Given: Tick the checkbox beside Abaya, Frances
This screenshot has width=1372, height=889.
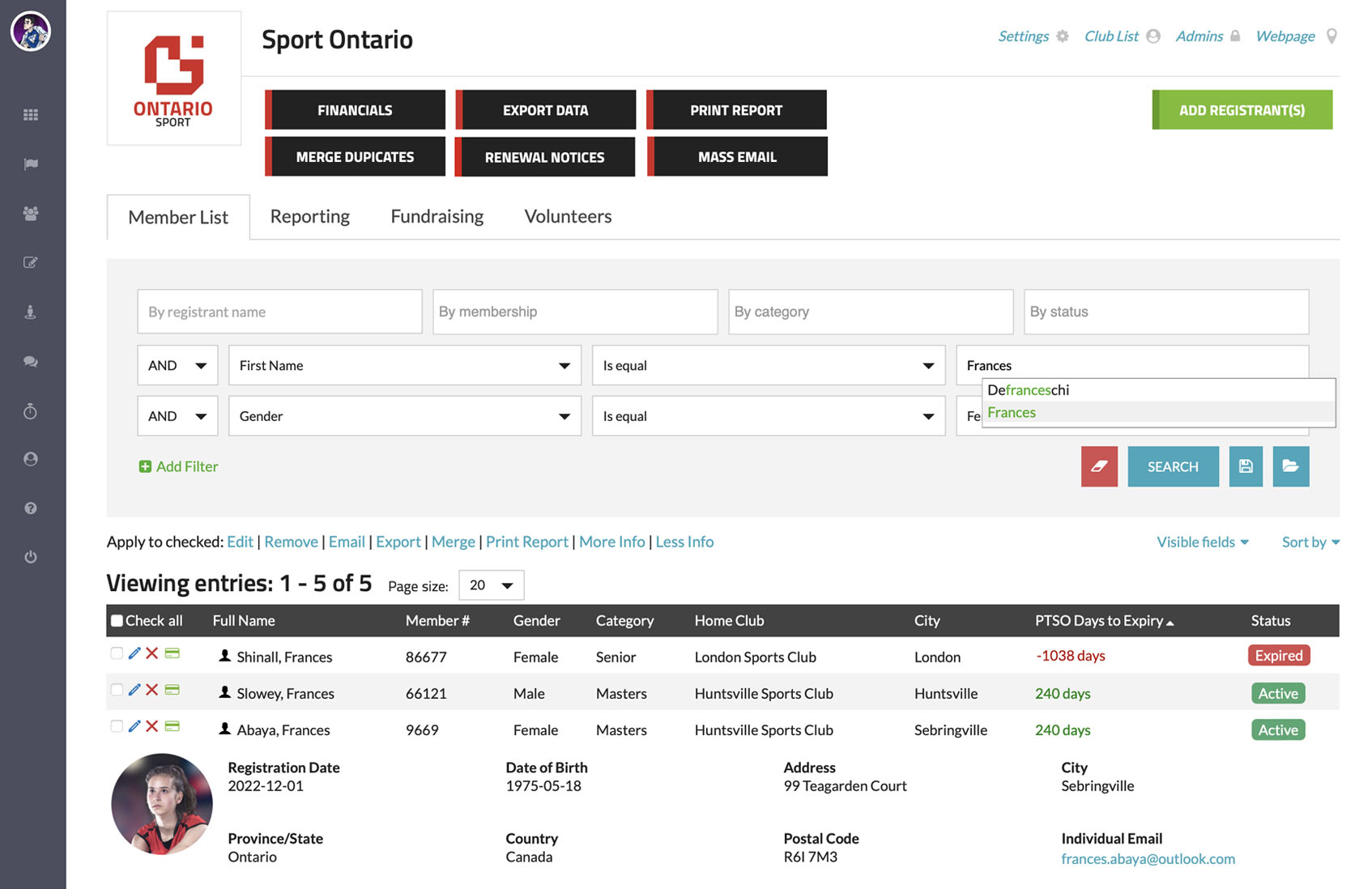Looking at the screenshot, I should 116,726.
